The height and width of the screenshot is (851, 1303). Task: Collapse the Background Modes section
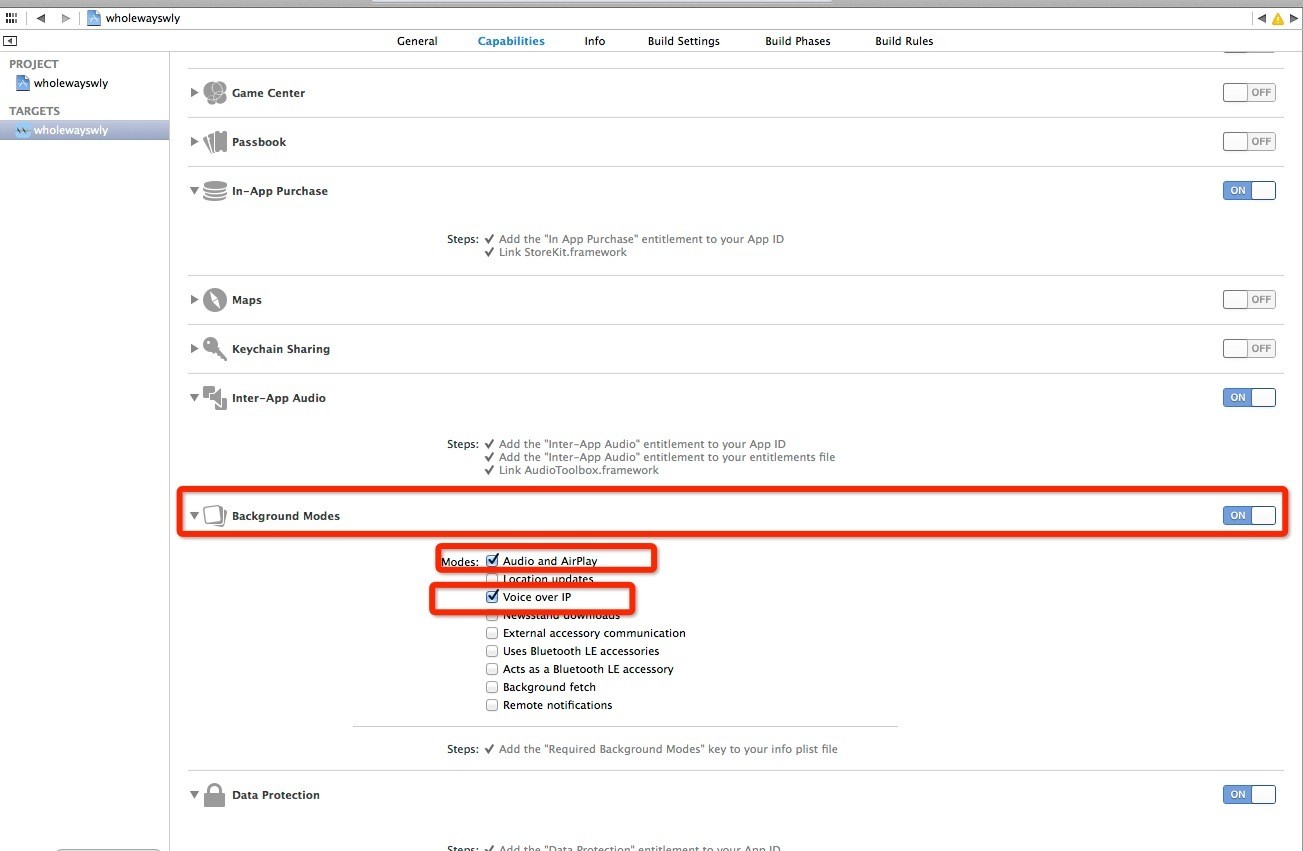click(194, 516)
